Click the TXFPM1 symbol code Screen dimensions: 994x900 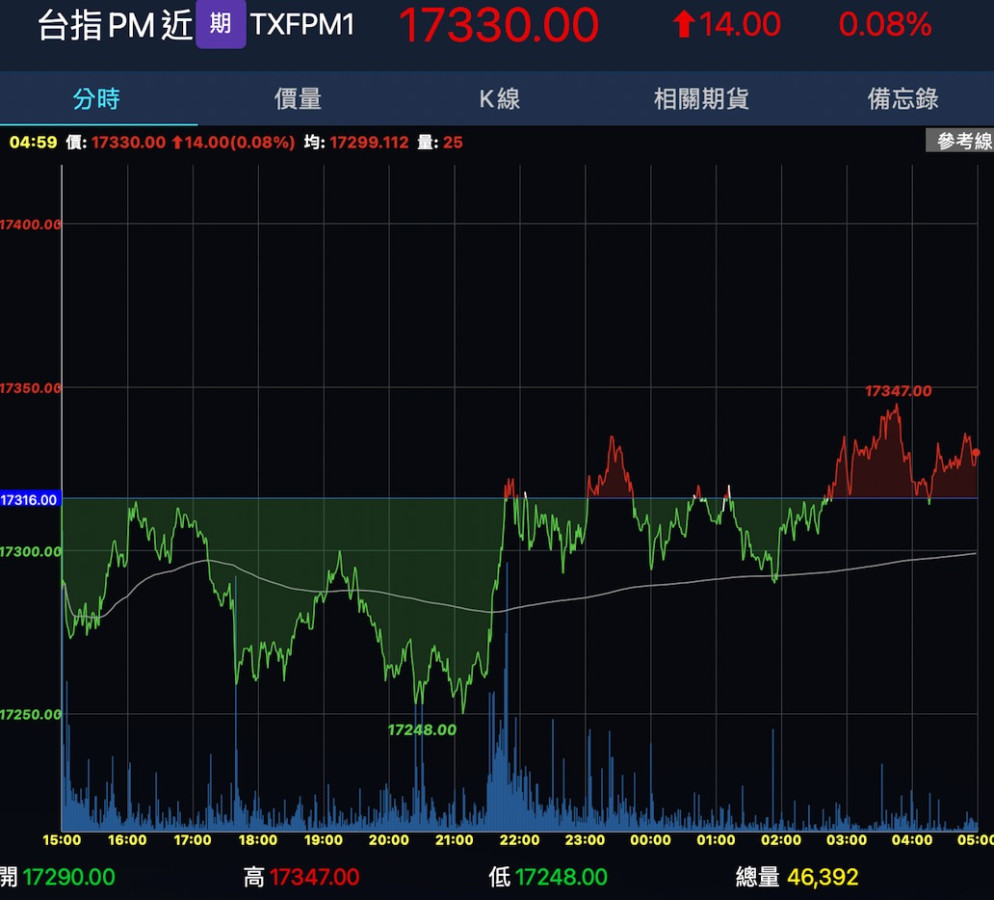tap(302, 25)
